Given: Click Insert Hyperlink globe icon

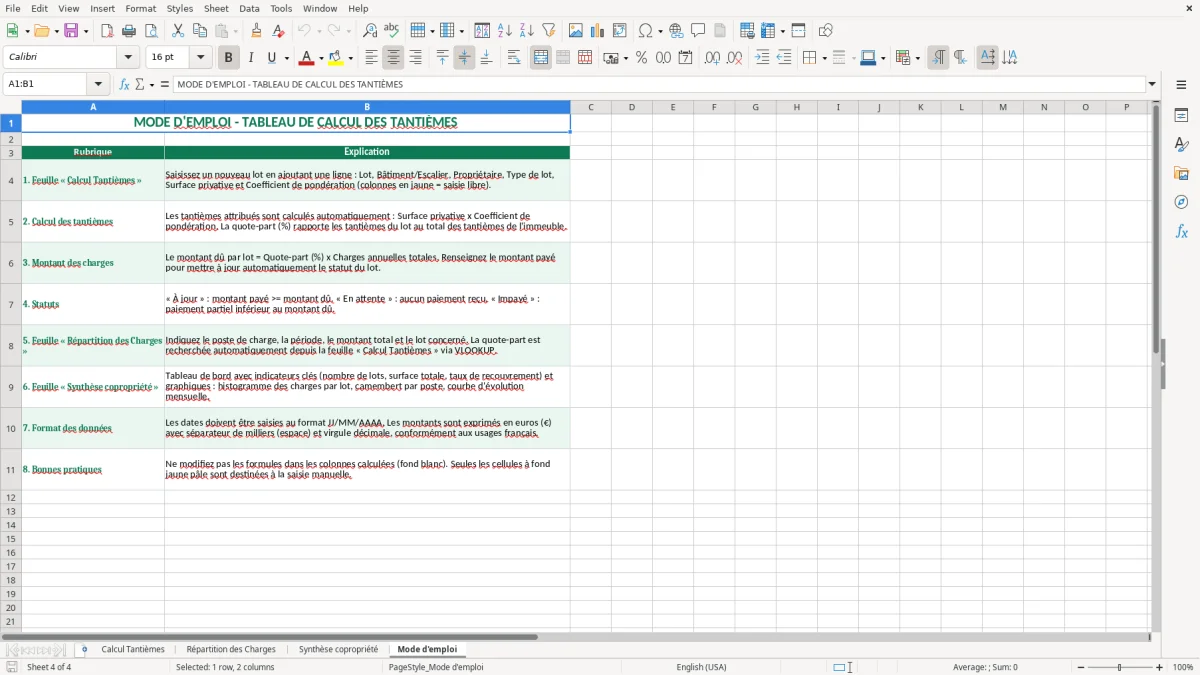Looking at the screenshot, I should tap(676, 31).
